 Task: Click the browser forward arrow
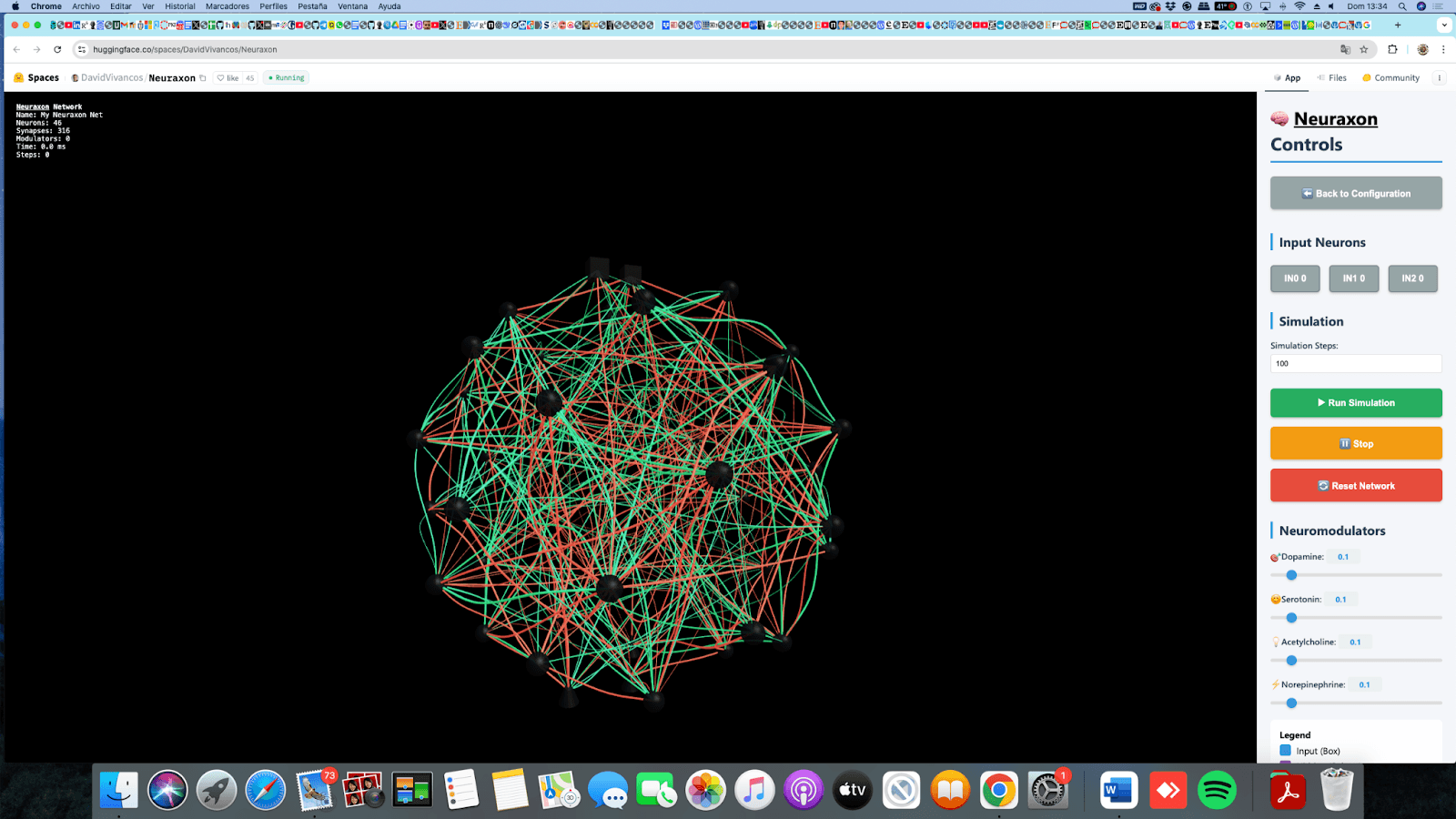point(36,49)
